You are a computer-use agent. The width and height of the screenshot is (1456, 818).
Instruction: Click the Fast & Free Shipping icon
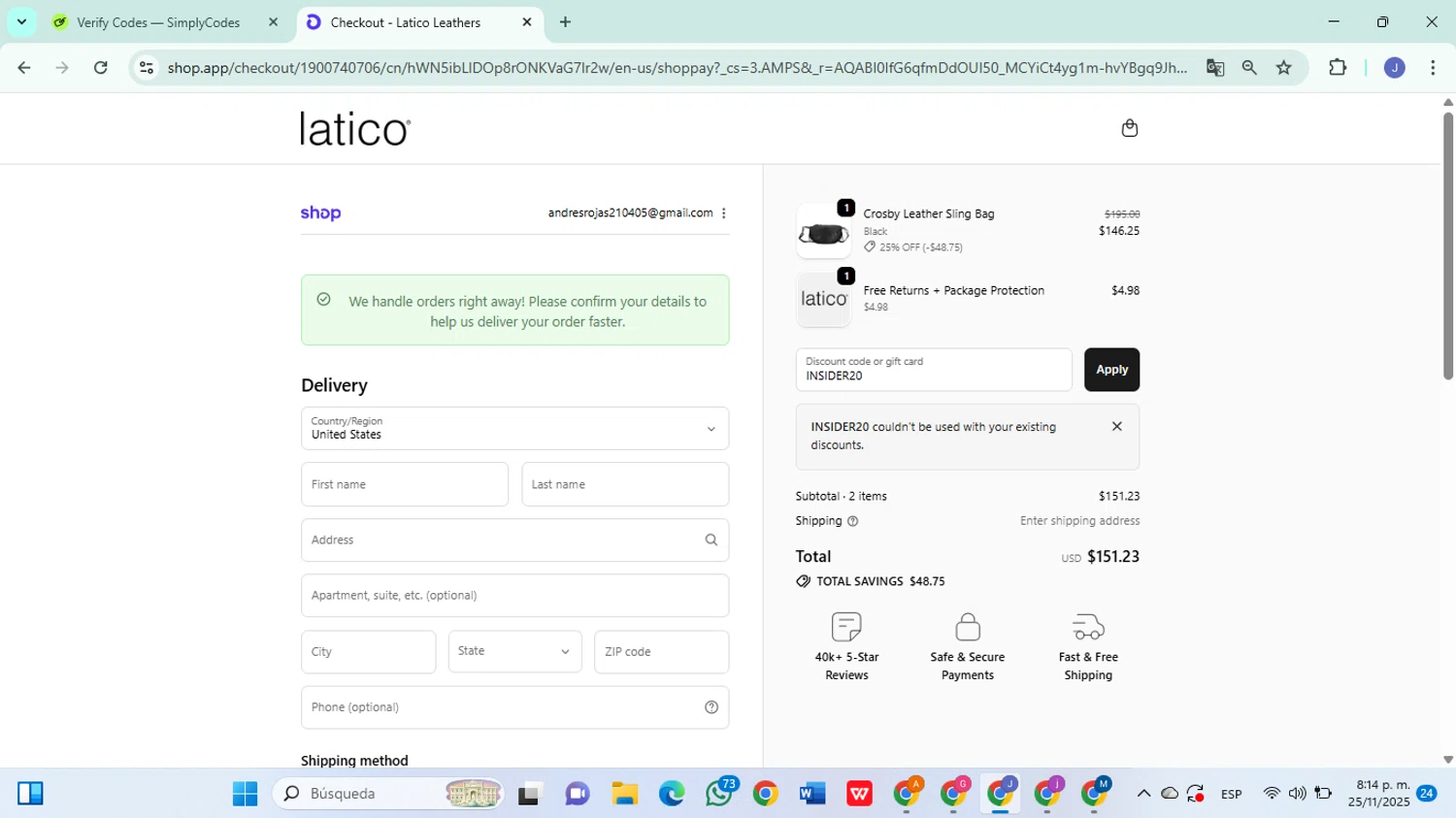pyautogui.click(x=1088, y=627)
